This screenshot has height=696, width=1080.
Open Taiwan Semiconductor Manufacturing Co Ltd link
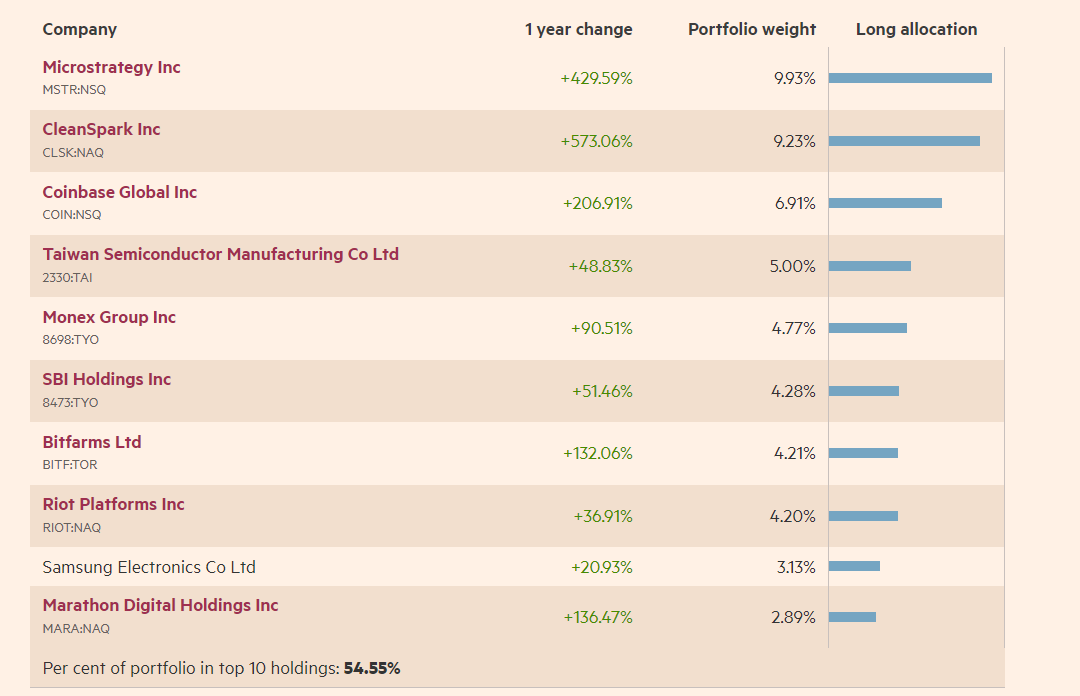tap(220, 255)
